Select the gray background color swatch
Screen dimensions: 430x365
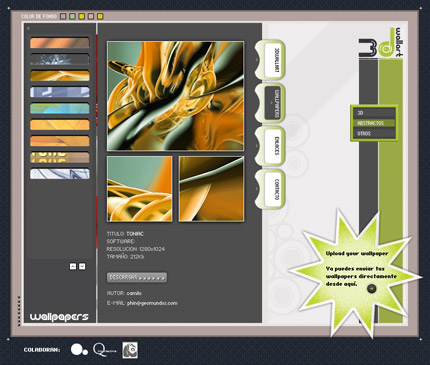click(63, 16)
